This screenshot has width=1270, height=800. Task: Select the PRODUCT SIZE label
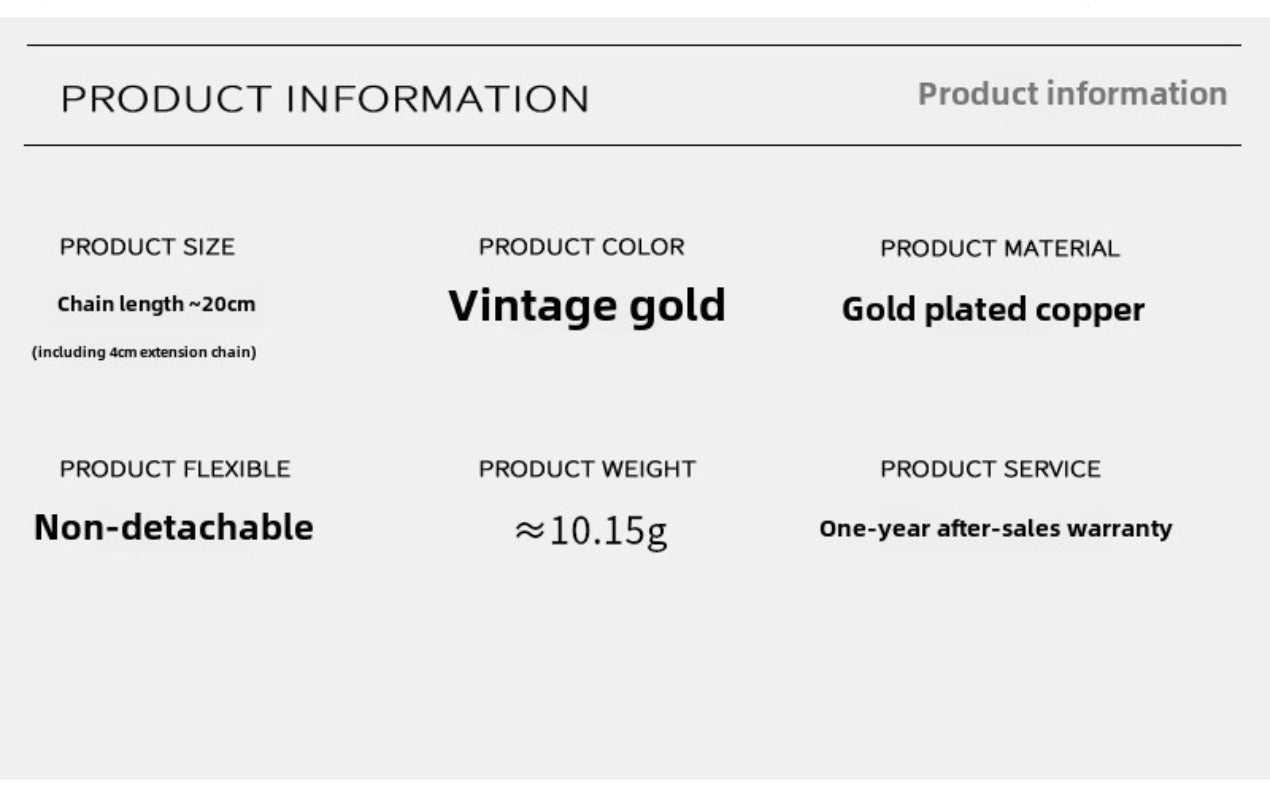[147, 247]
